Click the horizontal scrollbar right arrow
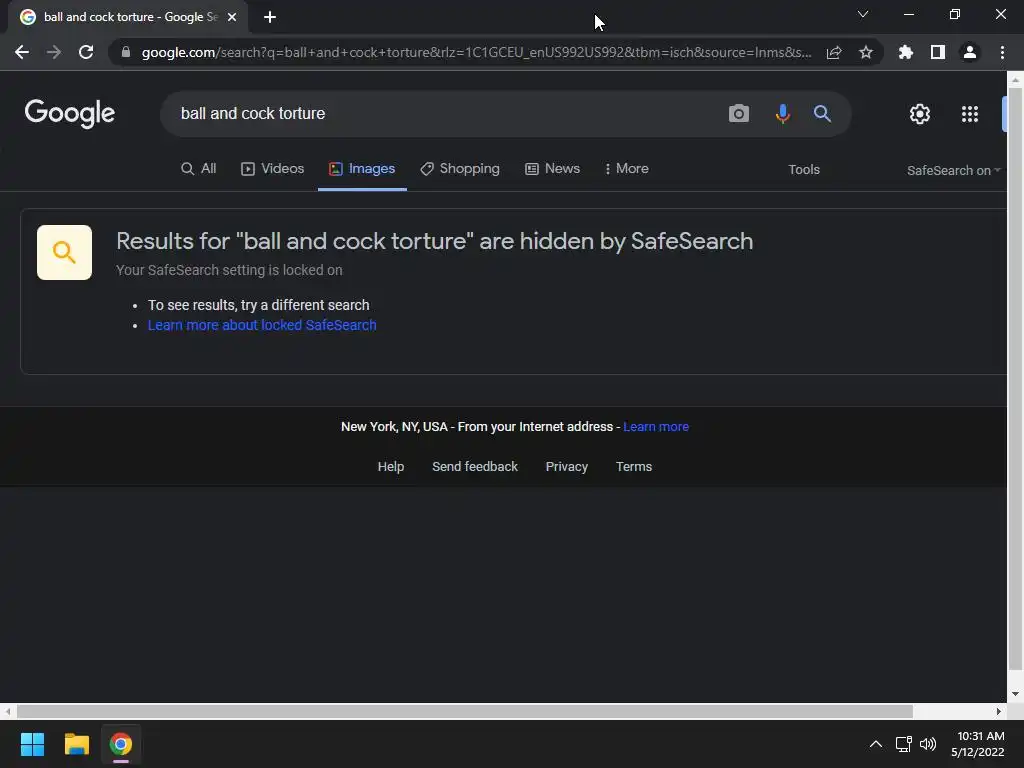 pos(999,711)
